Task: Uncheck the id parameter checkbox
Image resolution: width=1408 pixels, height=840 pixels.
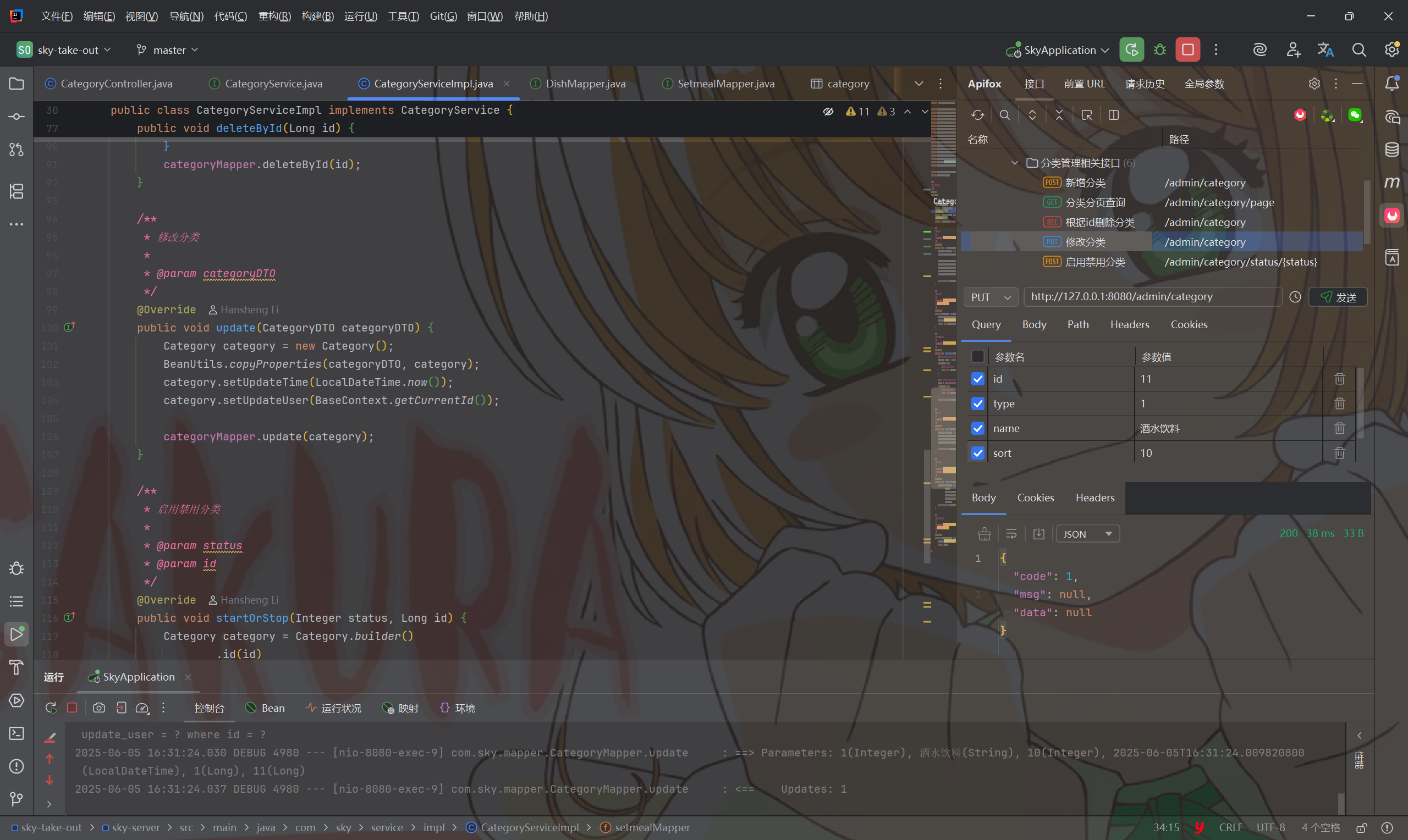Action: [x=978, y=379]
